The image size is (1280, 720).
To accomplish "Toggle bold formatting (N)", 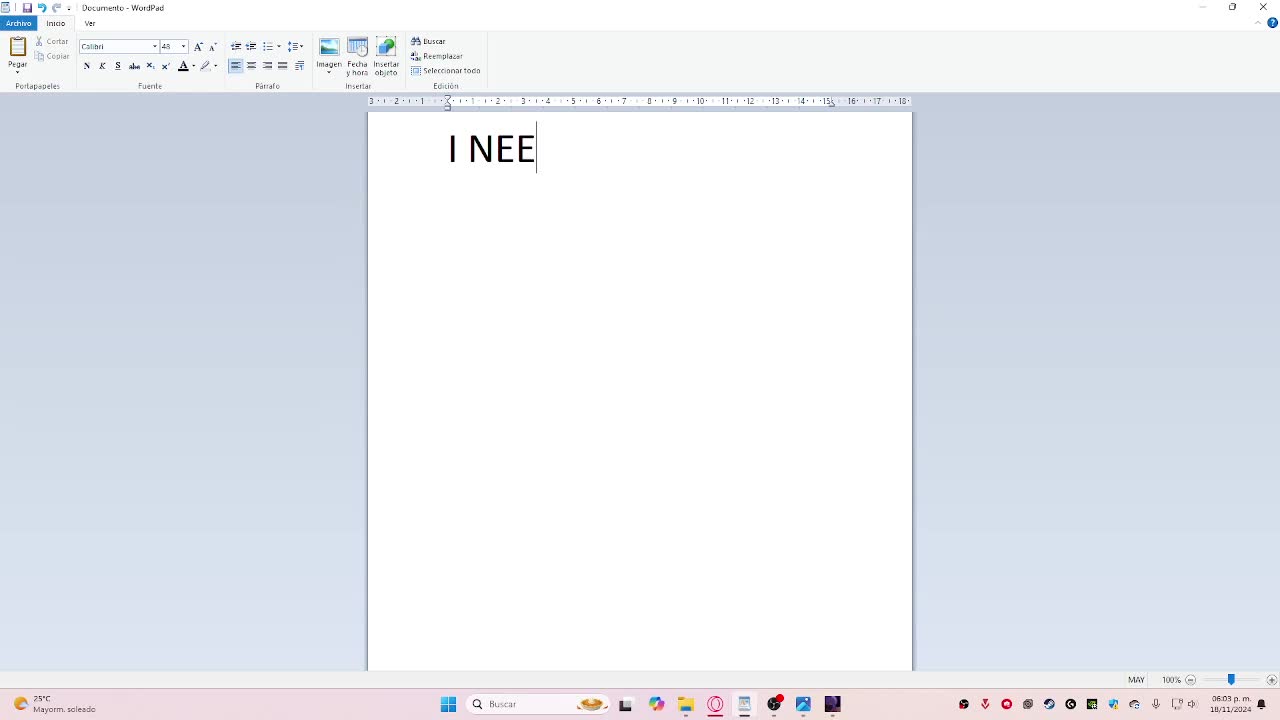I will coord(87,66).
